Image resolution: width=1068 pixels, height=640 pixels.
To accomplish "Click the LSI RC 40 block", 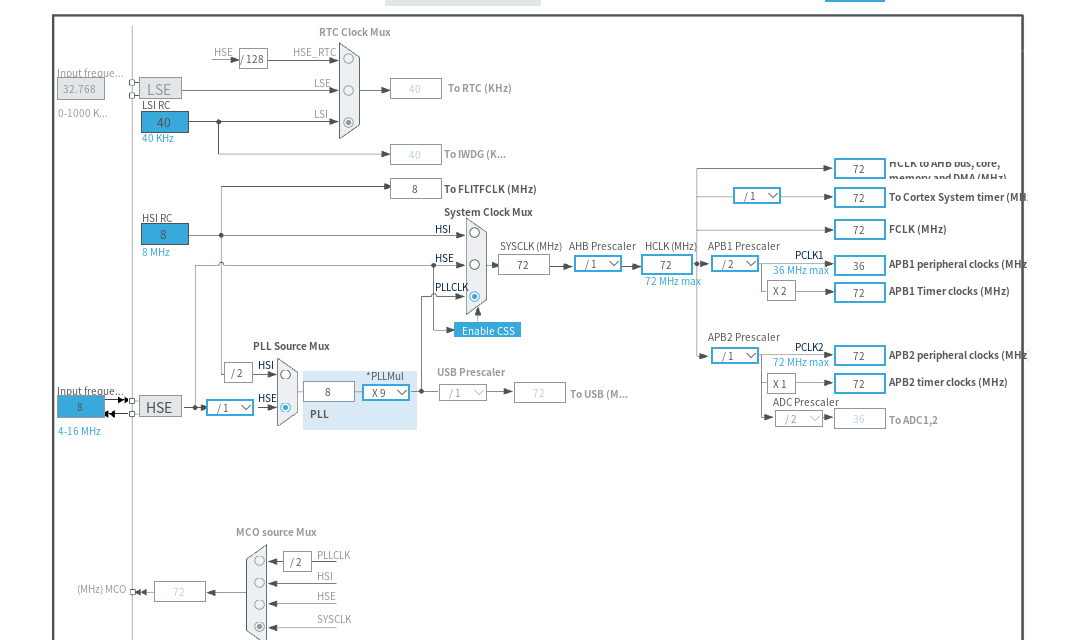I will [x=165, y=122].
